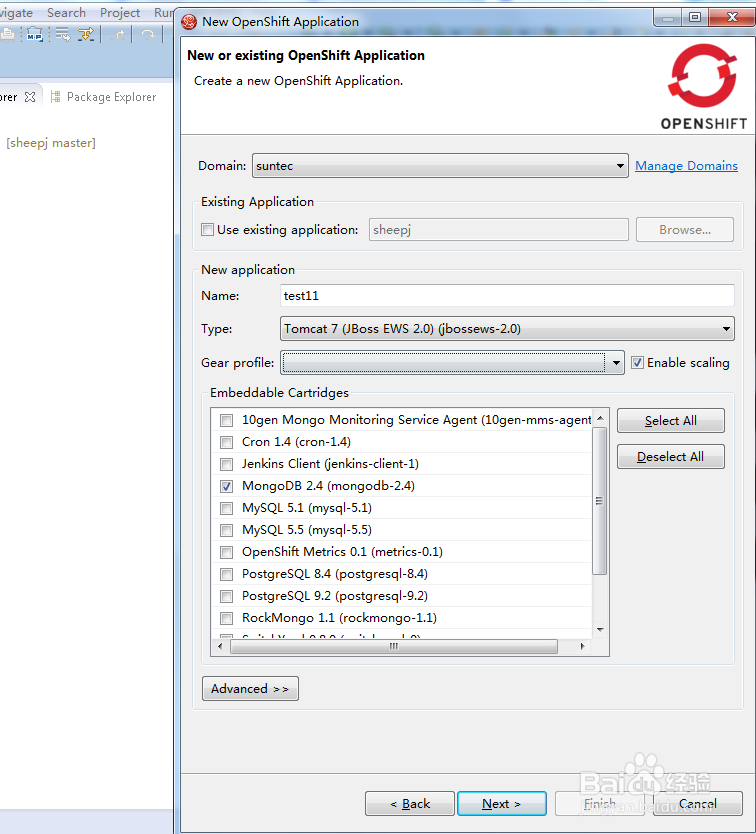This screenshot has width=756, height=834.
Task: Open the Project menu in Eclipse
Action: point(120,12)
